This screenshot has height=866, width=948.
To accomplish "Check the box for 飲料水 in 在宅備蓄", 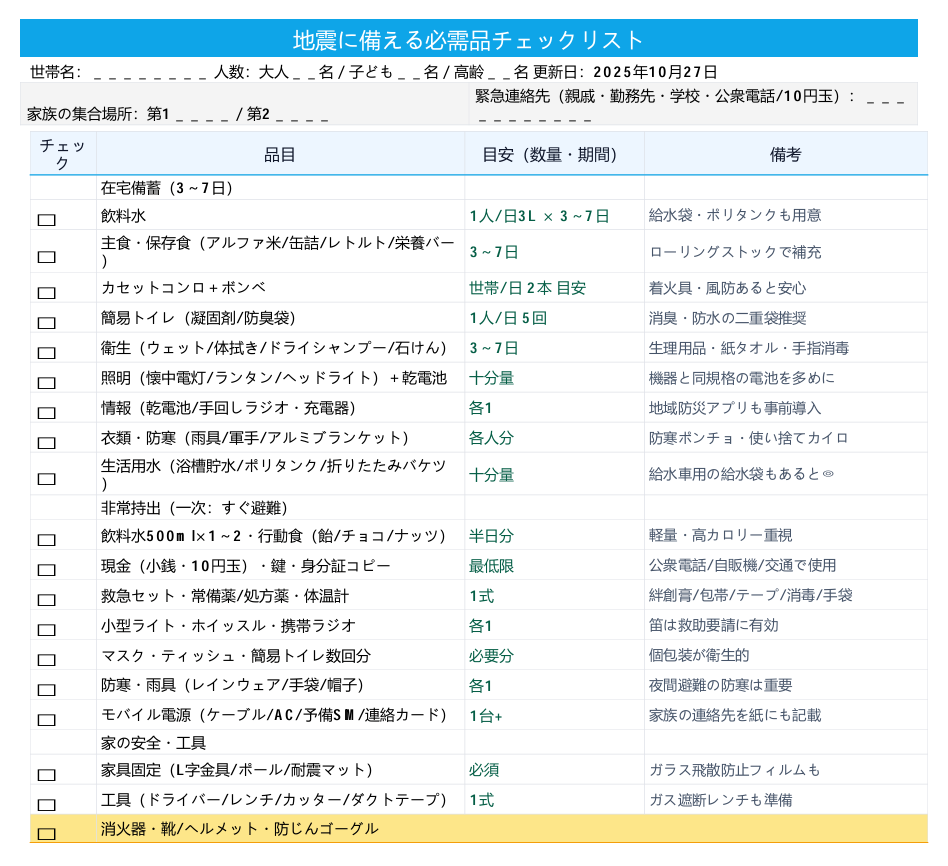I will click(x=46, y=220).
